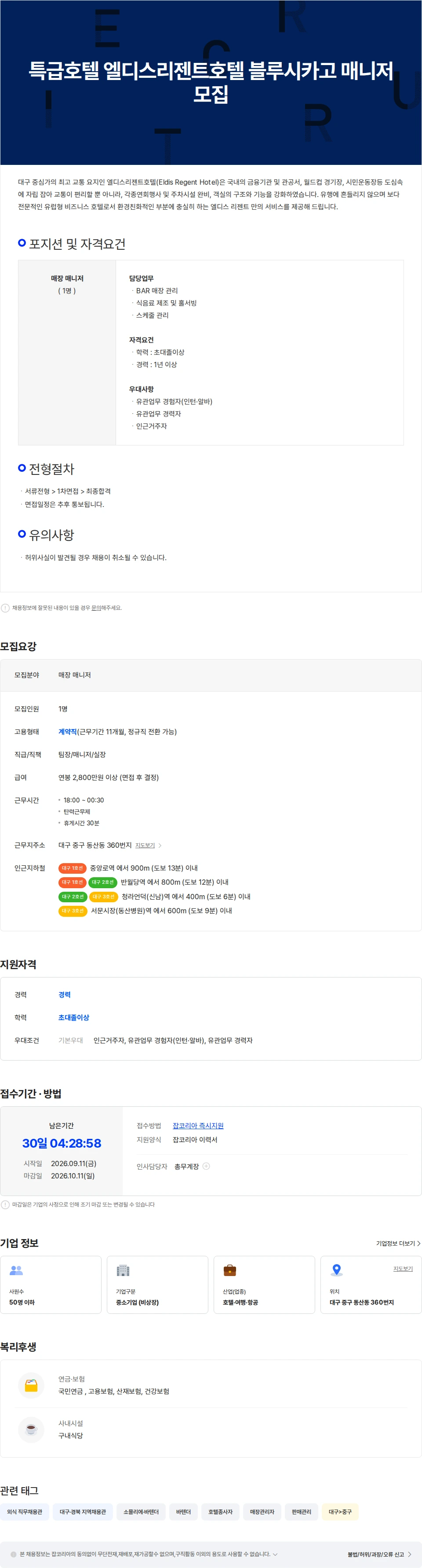The image size is (422, 1568).
Task: Click the arrow after 불법/허위/과장/오류 신고
Action: pyautogui.click(x=409, y=1555)
